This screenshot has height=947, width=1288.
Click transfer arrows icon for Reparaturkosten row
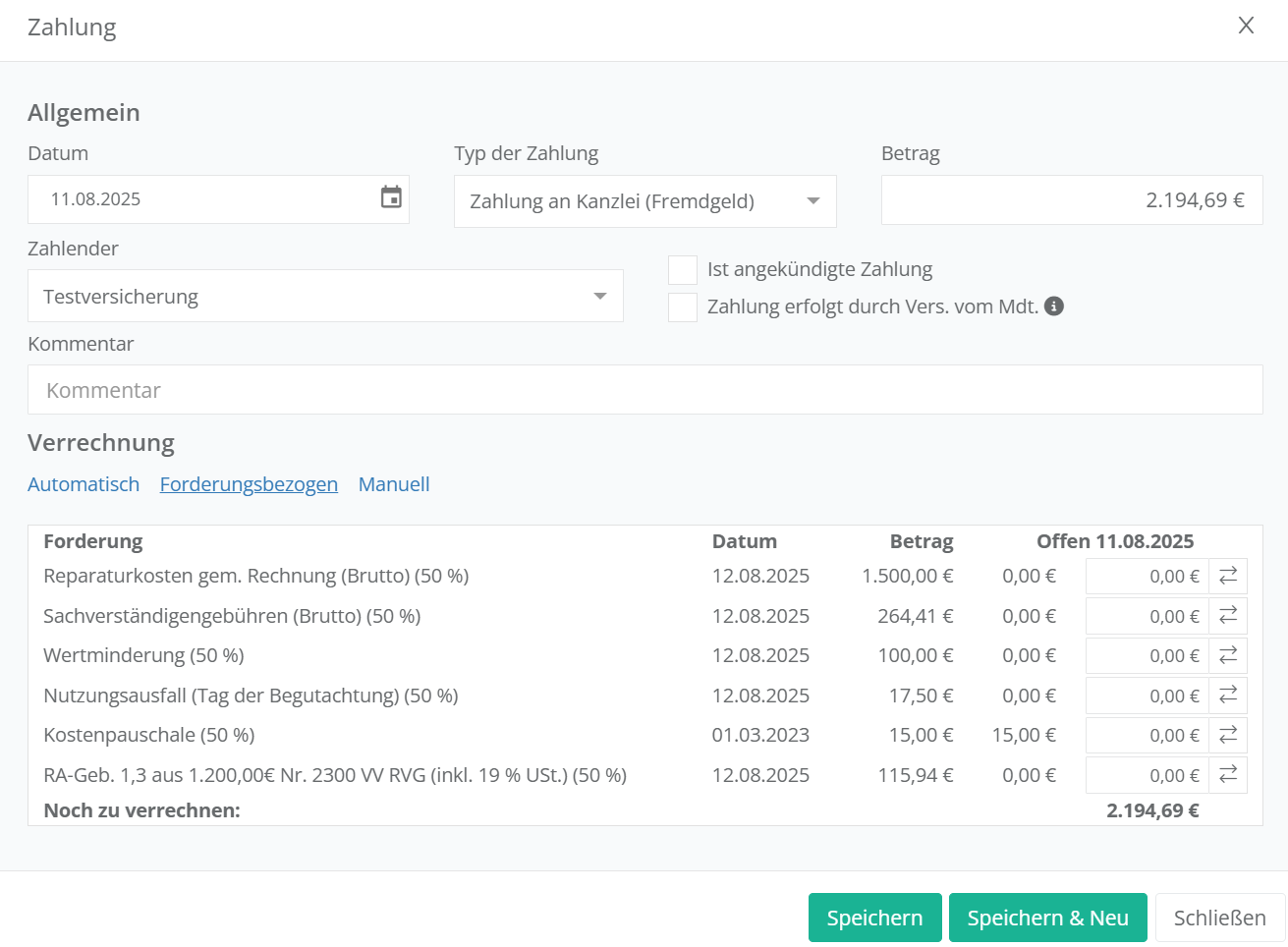coord(1228,577)
